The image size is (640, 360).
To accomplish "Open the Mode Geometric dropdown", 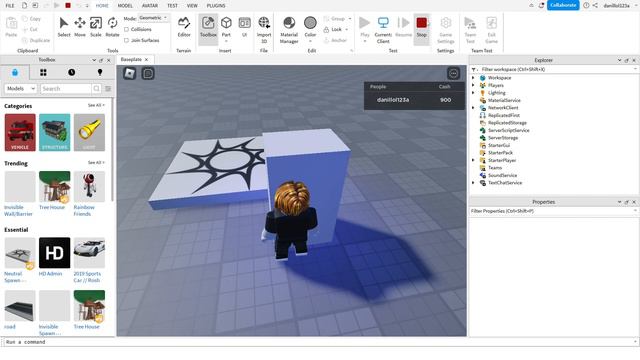I will 153,18.
